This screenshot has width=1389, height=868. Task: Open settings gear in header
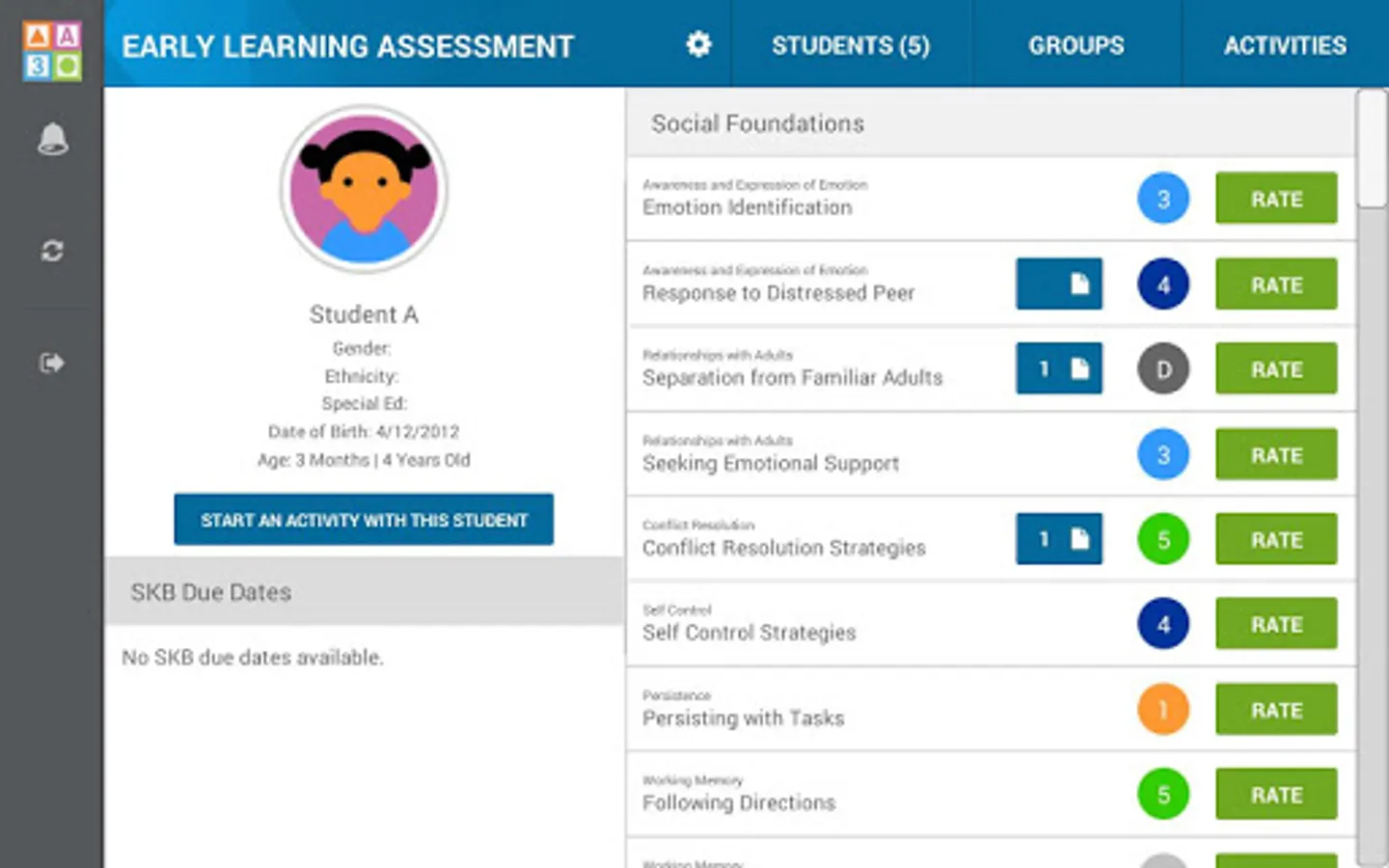point(698,44)
